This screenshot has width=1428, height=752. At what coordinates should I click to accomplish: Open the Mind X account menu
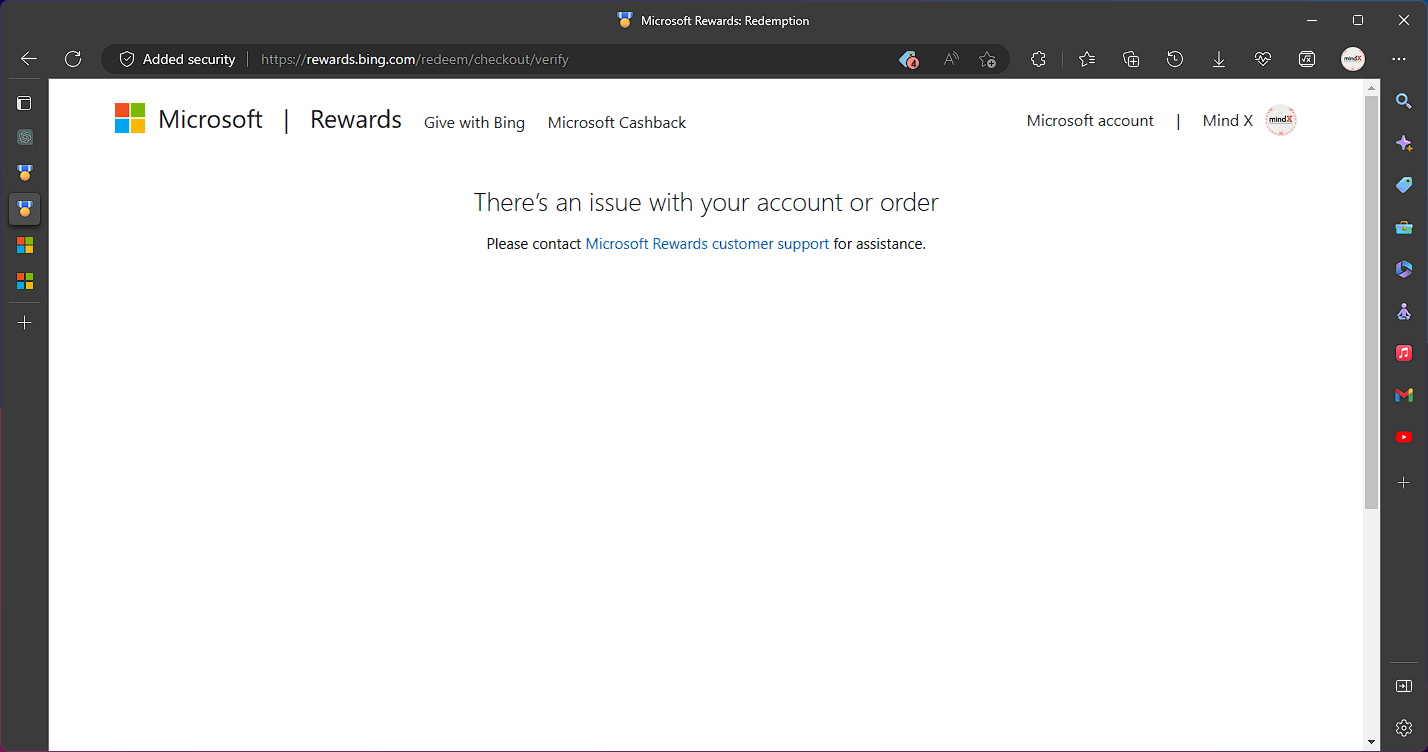tap(1249, 120)
